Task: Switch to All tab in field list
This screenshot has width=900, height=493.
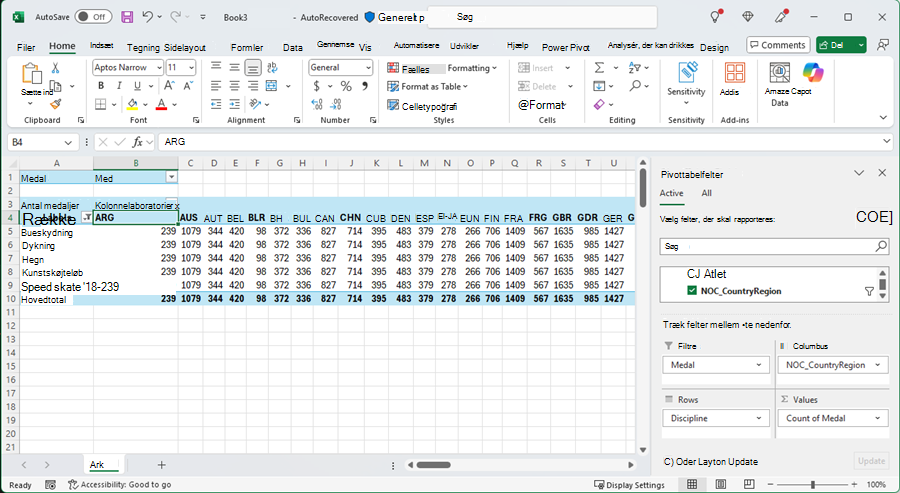Action: click(707, 193)
